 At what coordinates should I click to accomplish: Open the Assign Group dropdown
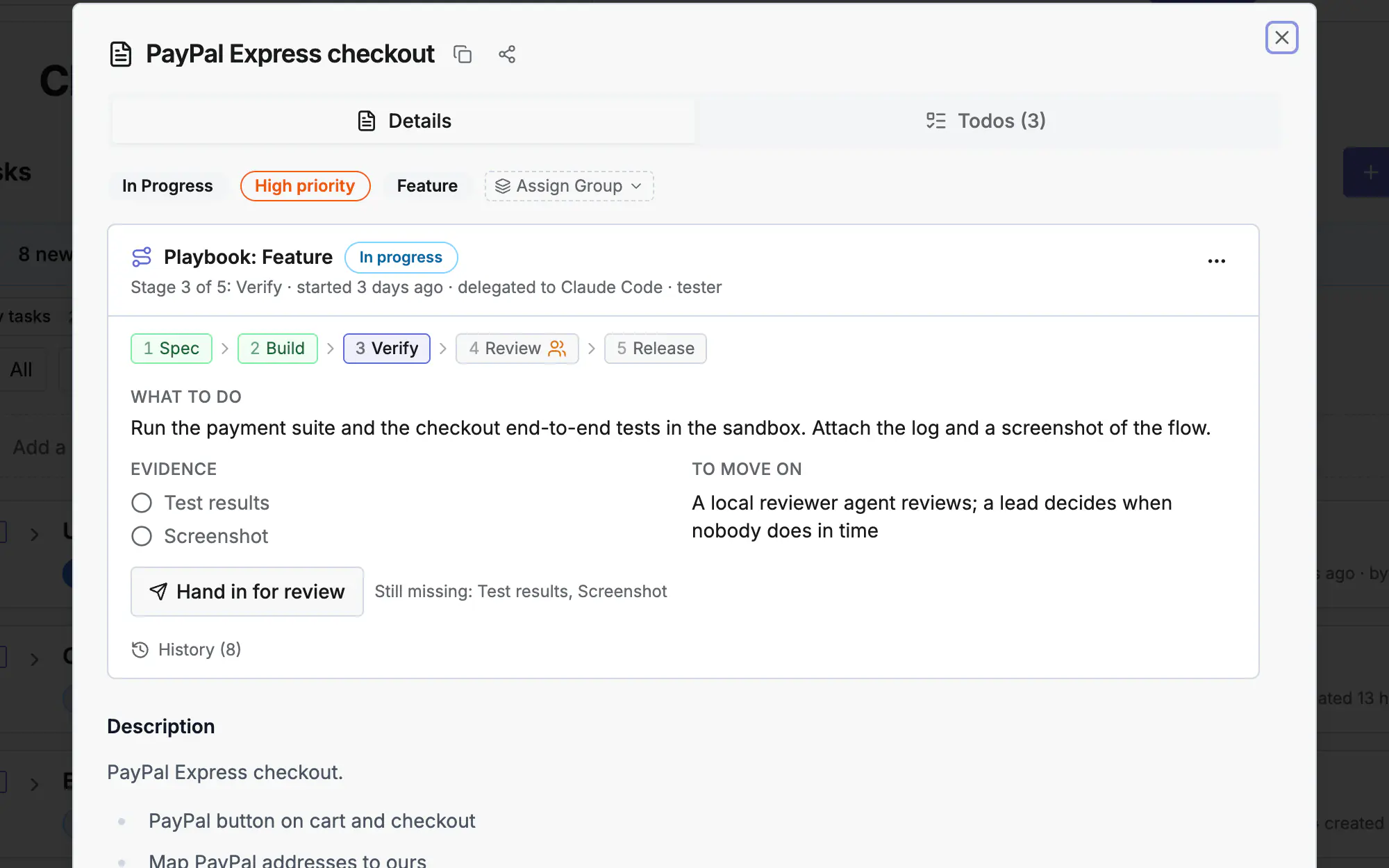click(x=569, y=186)
